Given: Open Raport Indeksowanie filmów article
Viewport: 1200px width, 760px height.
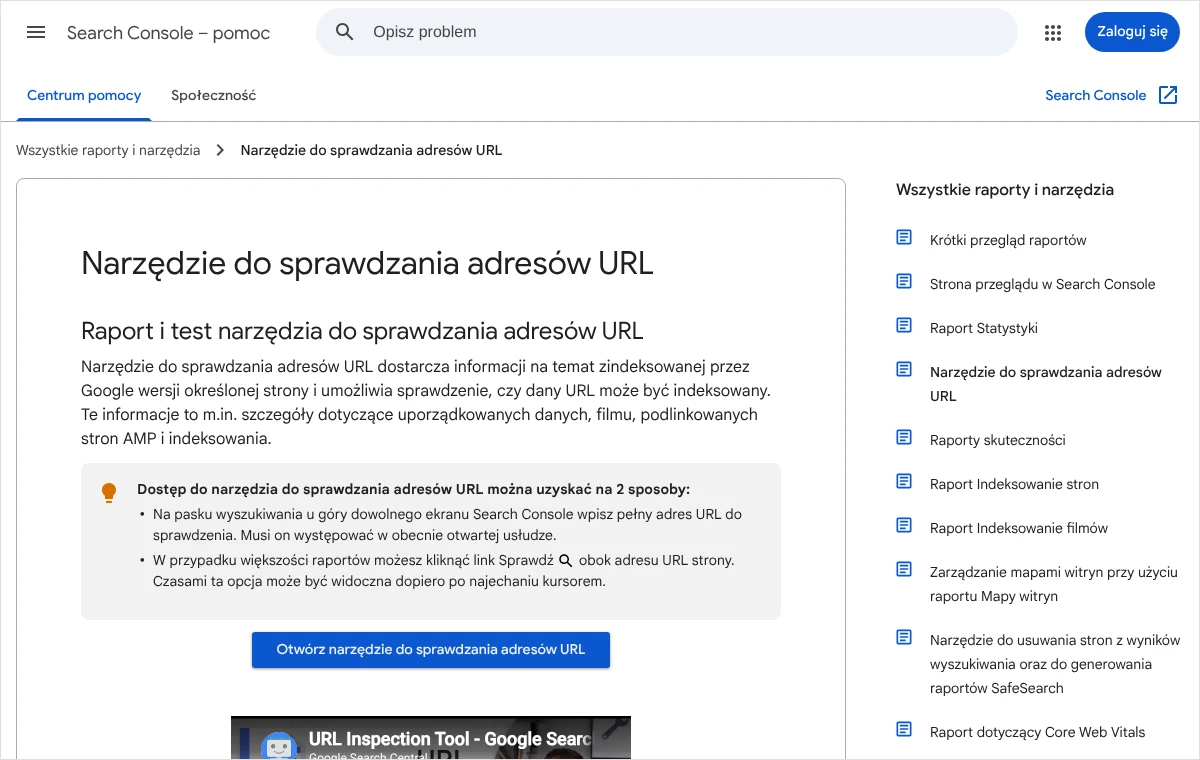Looking at the screenshot, I should [x=1019, y=528].
